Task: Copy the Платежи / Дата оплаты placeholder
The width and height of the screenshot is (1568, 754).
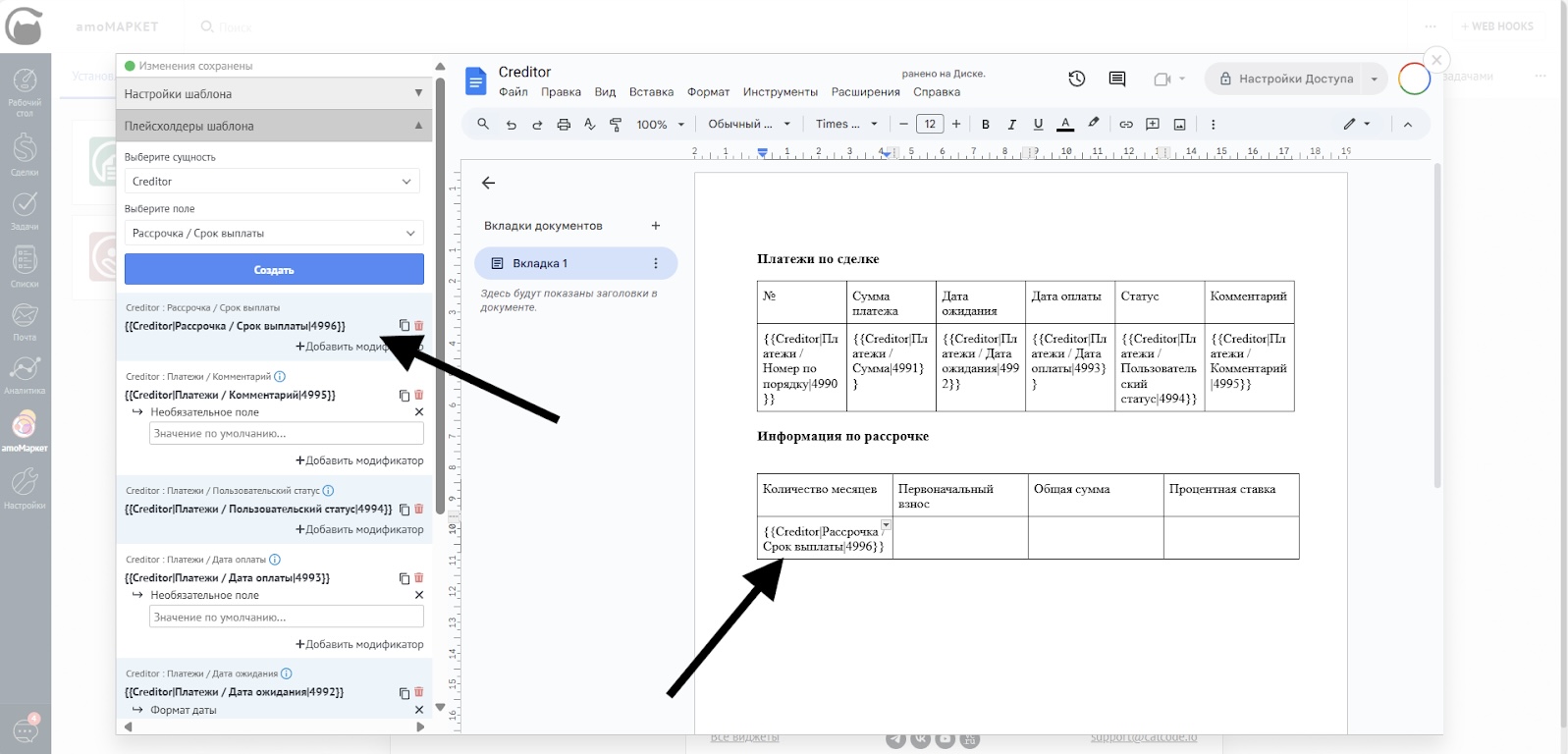Action: tap(404, 578)
